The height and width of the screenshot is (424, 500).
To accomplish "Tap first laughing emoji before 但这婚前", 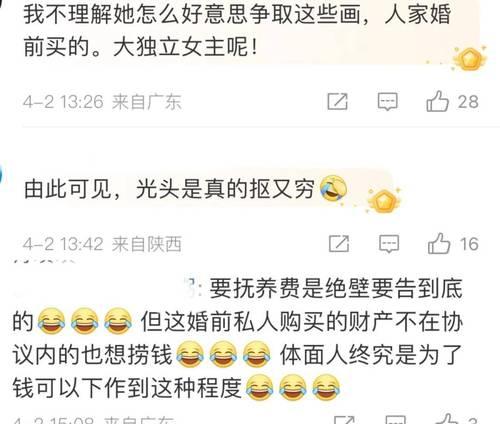I will coord(51,321).
